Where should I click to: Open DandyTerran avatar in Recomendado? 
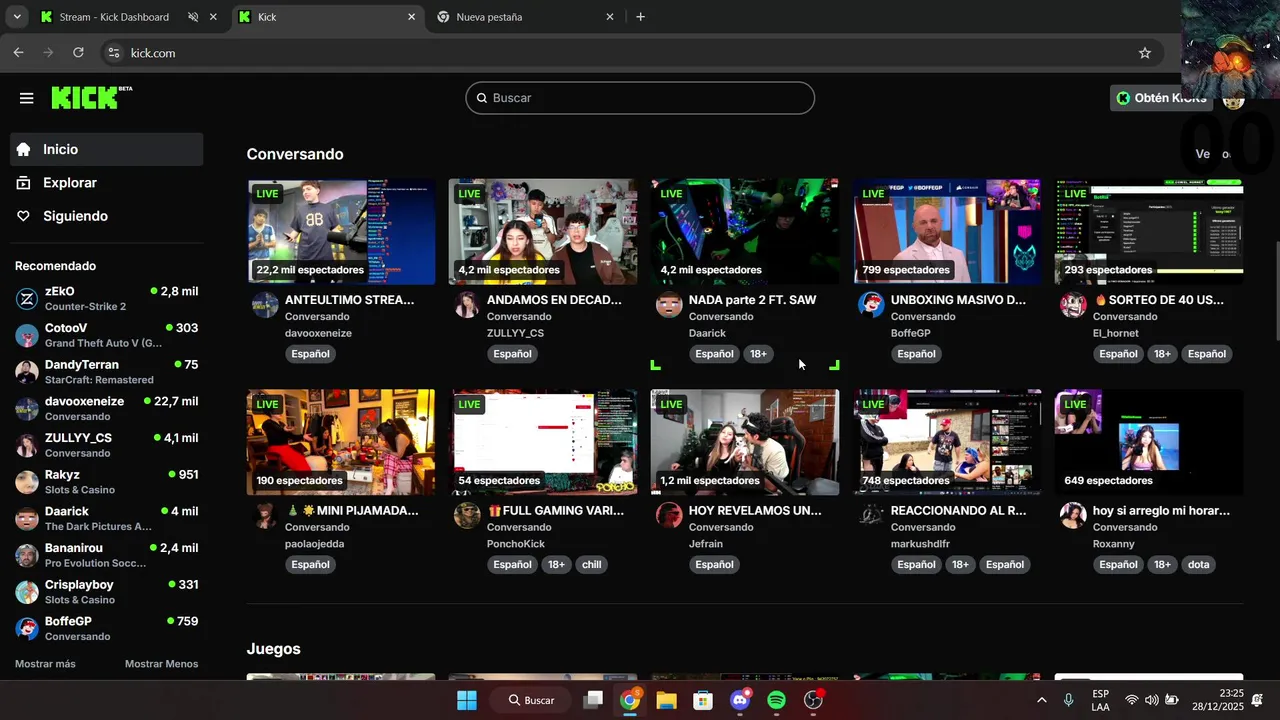[27, 372]
